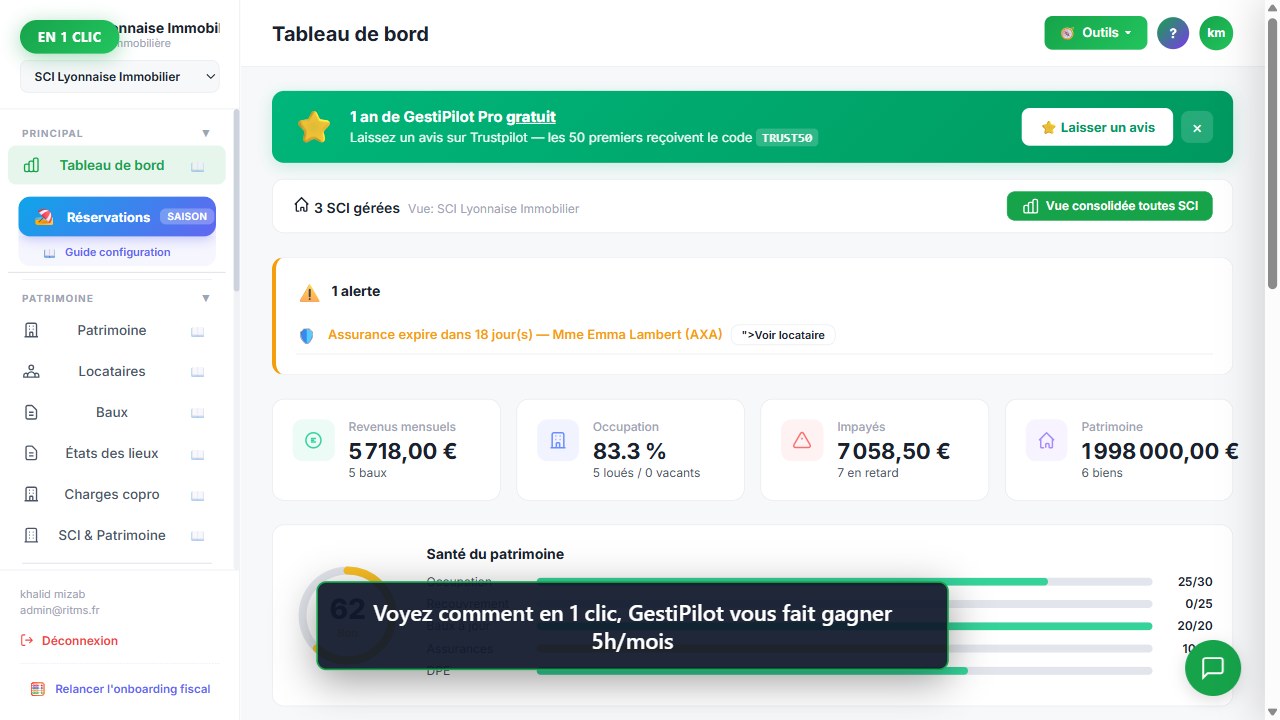Click the Patrimoine house icon in the stats card
This screenshot has width=1280, height=720.
(x=1047, y=440)
